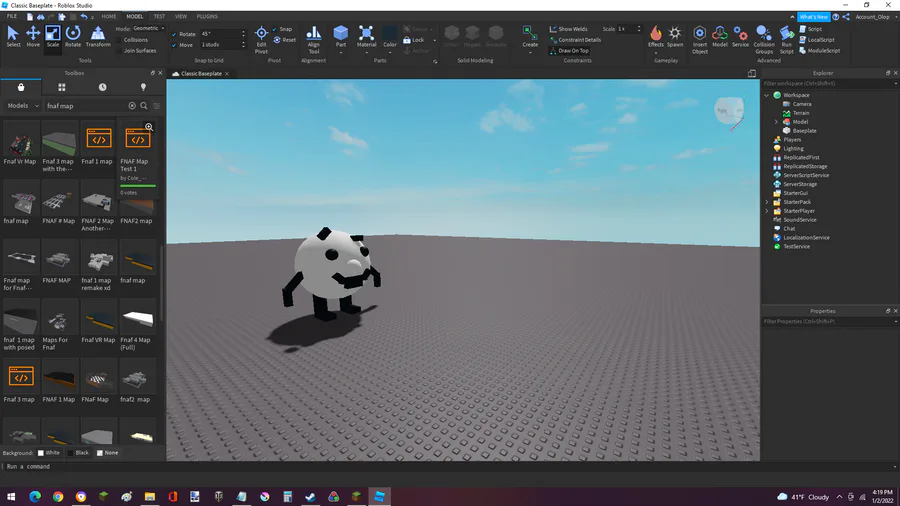Click the What's New button

point(813,17)
